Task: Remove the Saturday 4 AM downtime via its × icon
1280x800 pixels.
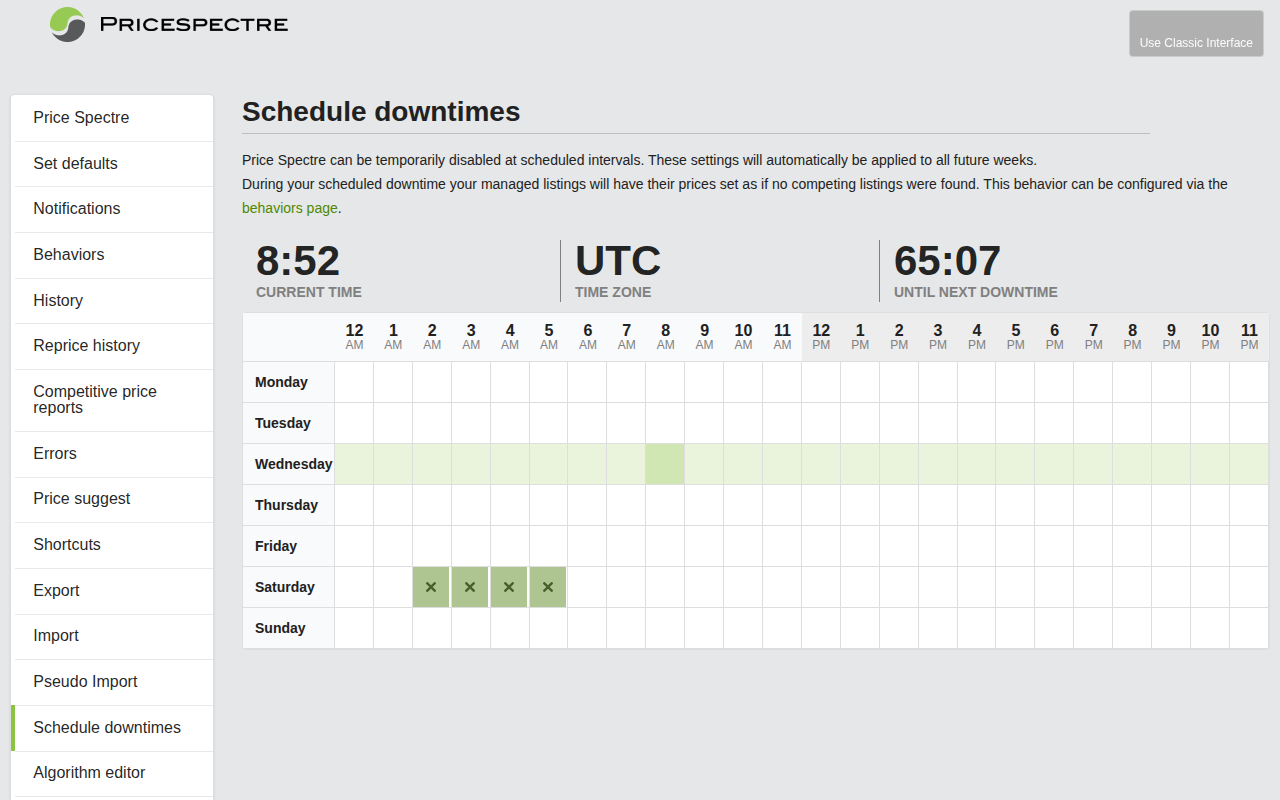Action: coord(509,587)
